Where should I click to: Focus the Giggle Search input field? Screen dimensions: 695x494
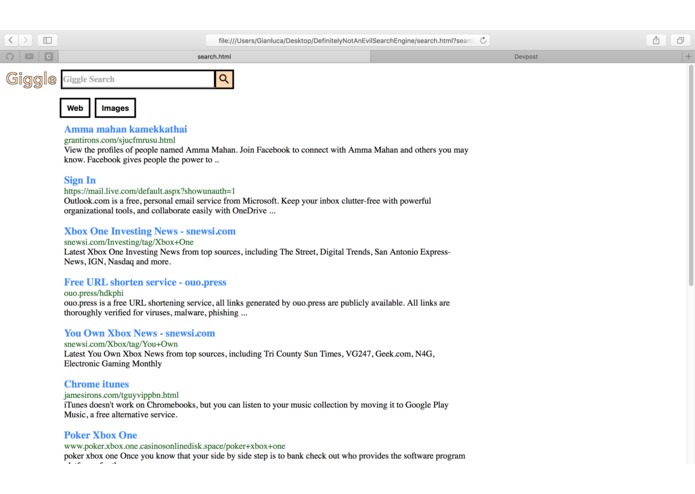point(138,79)
